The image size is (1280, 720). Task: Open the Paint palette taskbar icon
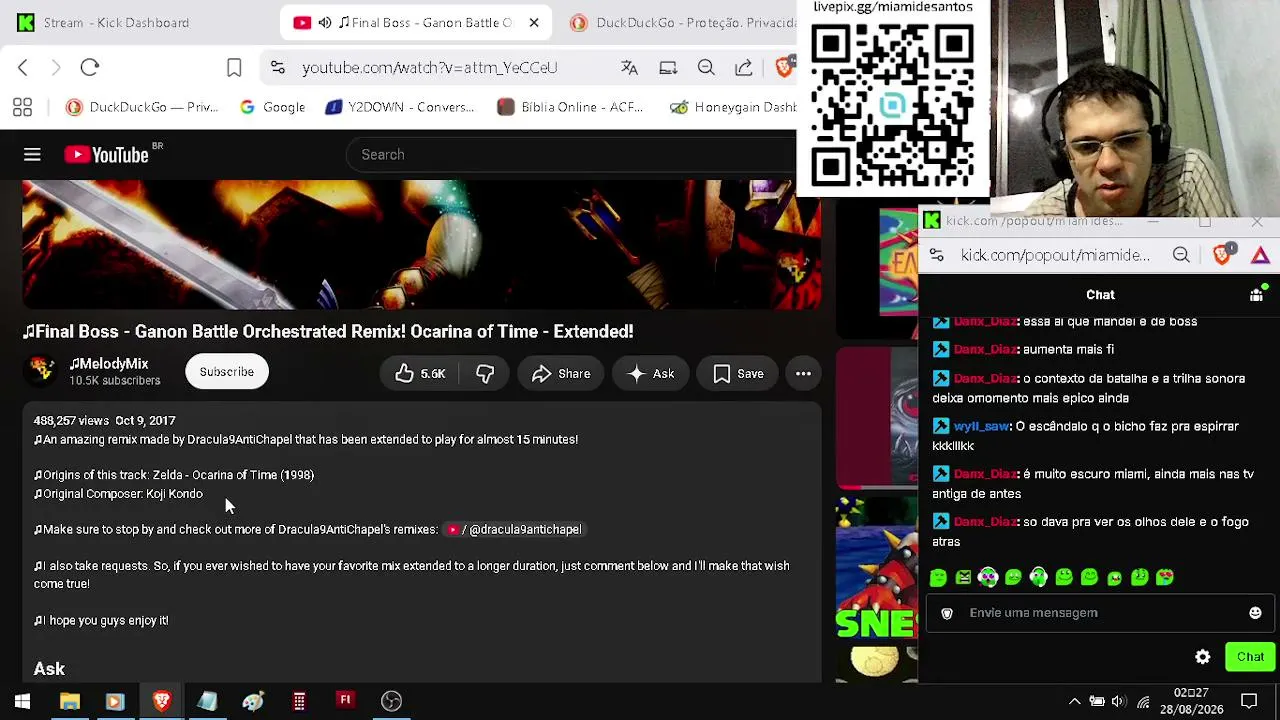(x=253, y=701)
